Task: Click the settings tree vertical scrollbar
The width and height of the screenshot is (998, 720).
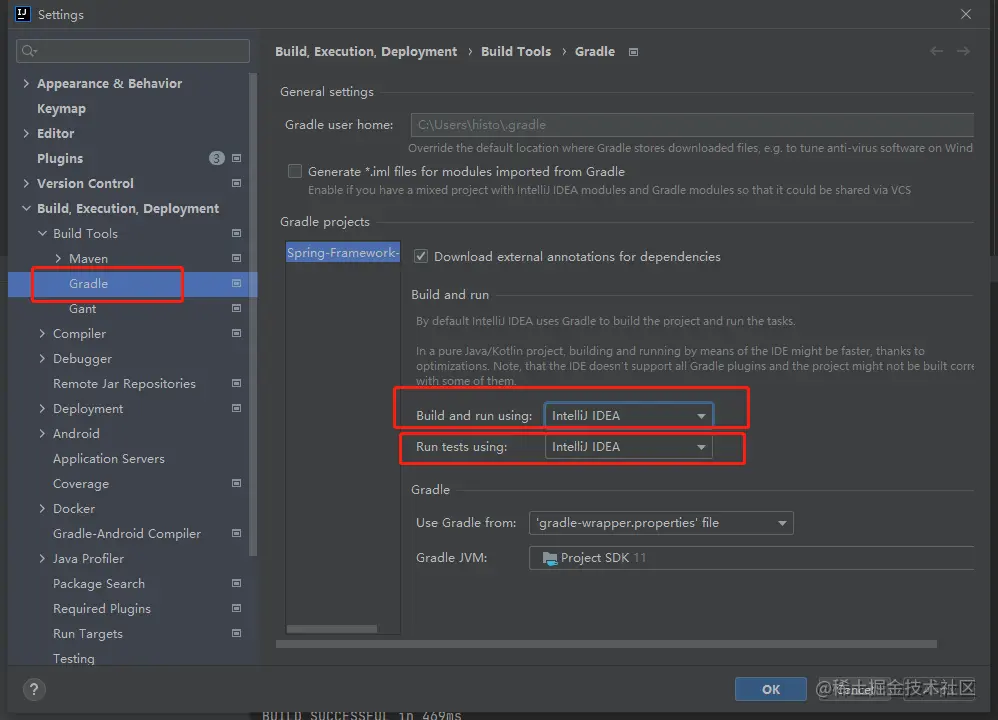Action: pyautogui.click(x=253, y=315)
